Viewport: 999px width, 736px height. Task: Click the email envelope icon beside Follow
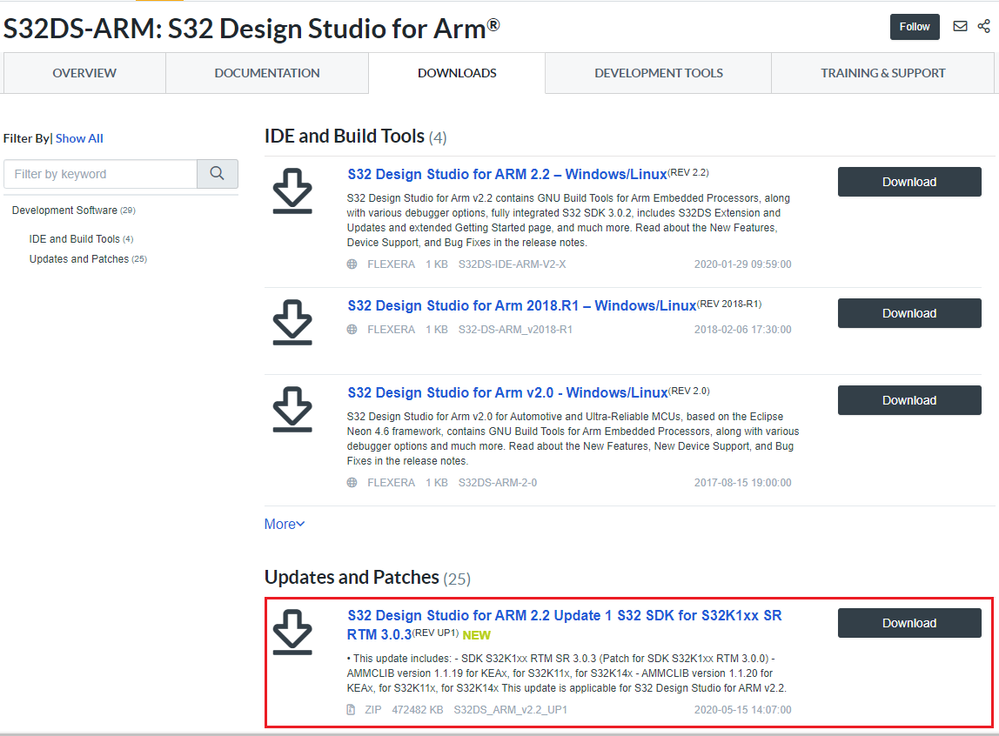[960, 26]
